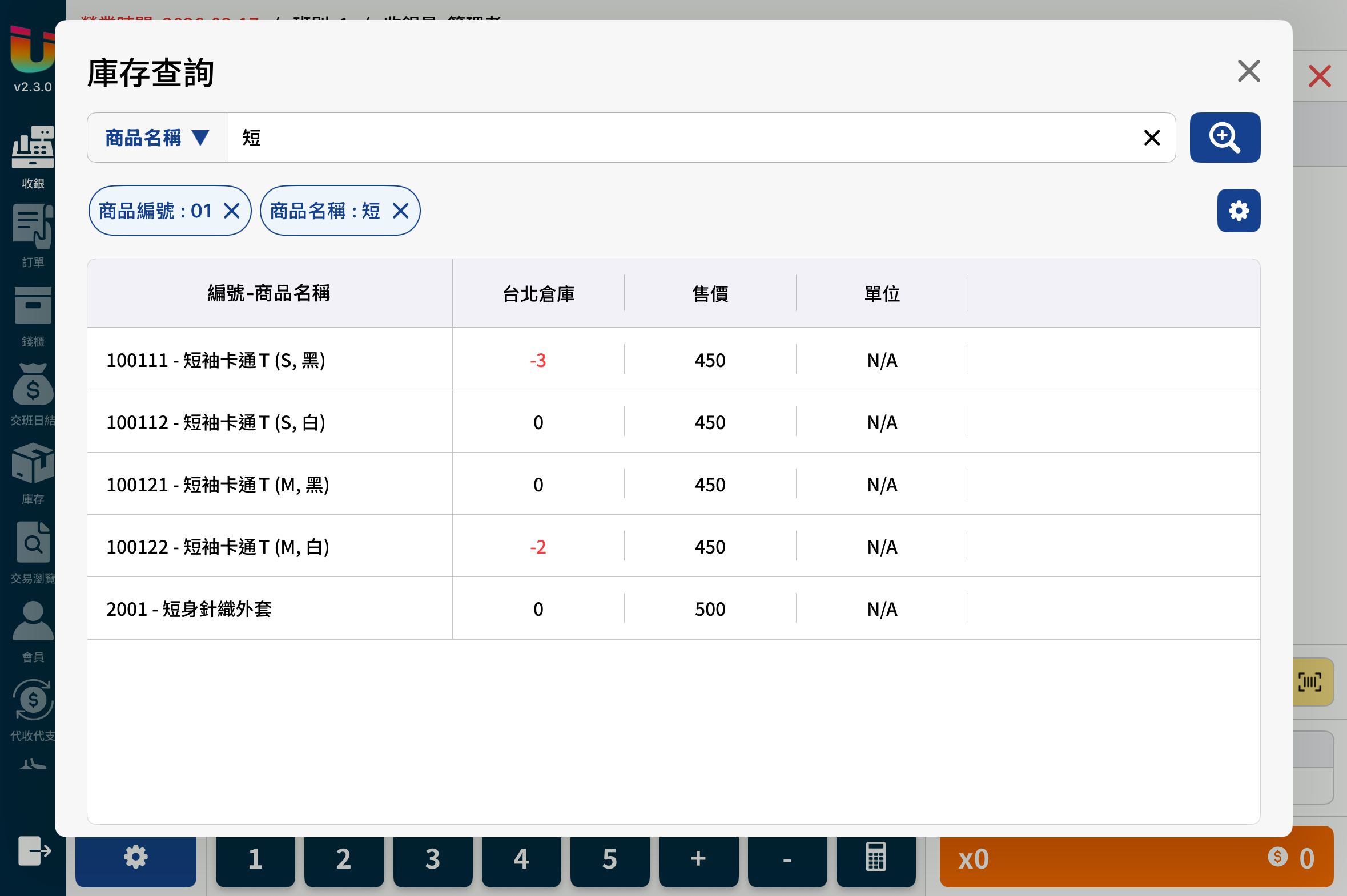Viewport: 1347px width, 896px height.
Task: Click the magnifier search button
Action: (1225, 138)
